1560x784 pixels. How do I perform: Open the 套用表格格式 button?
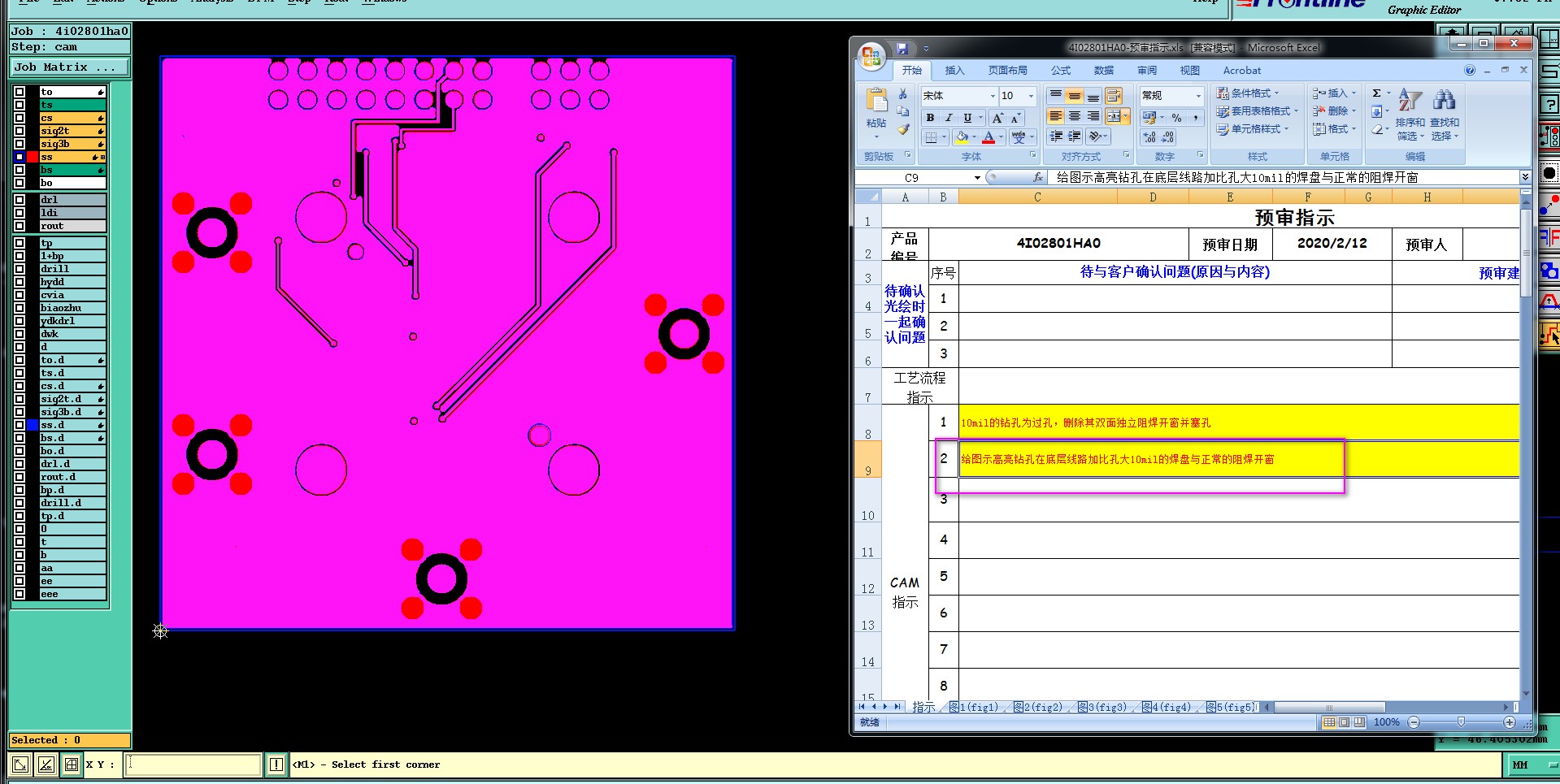[x=1258, y=111]
